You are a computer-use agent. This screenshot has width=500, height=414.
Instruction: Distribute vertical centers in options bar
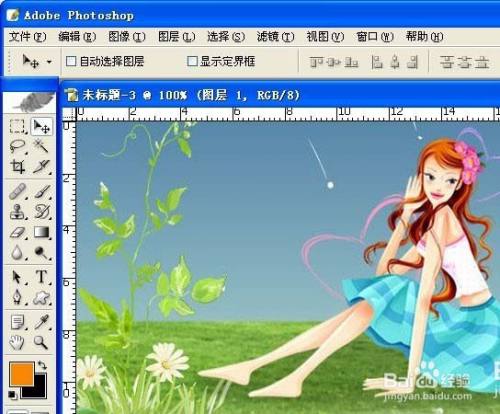(464, 62)
